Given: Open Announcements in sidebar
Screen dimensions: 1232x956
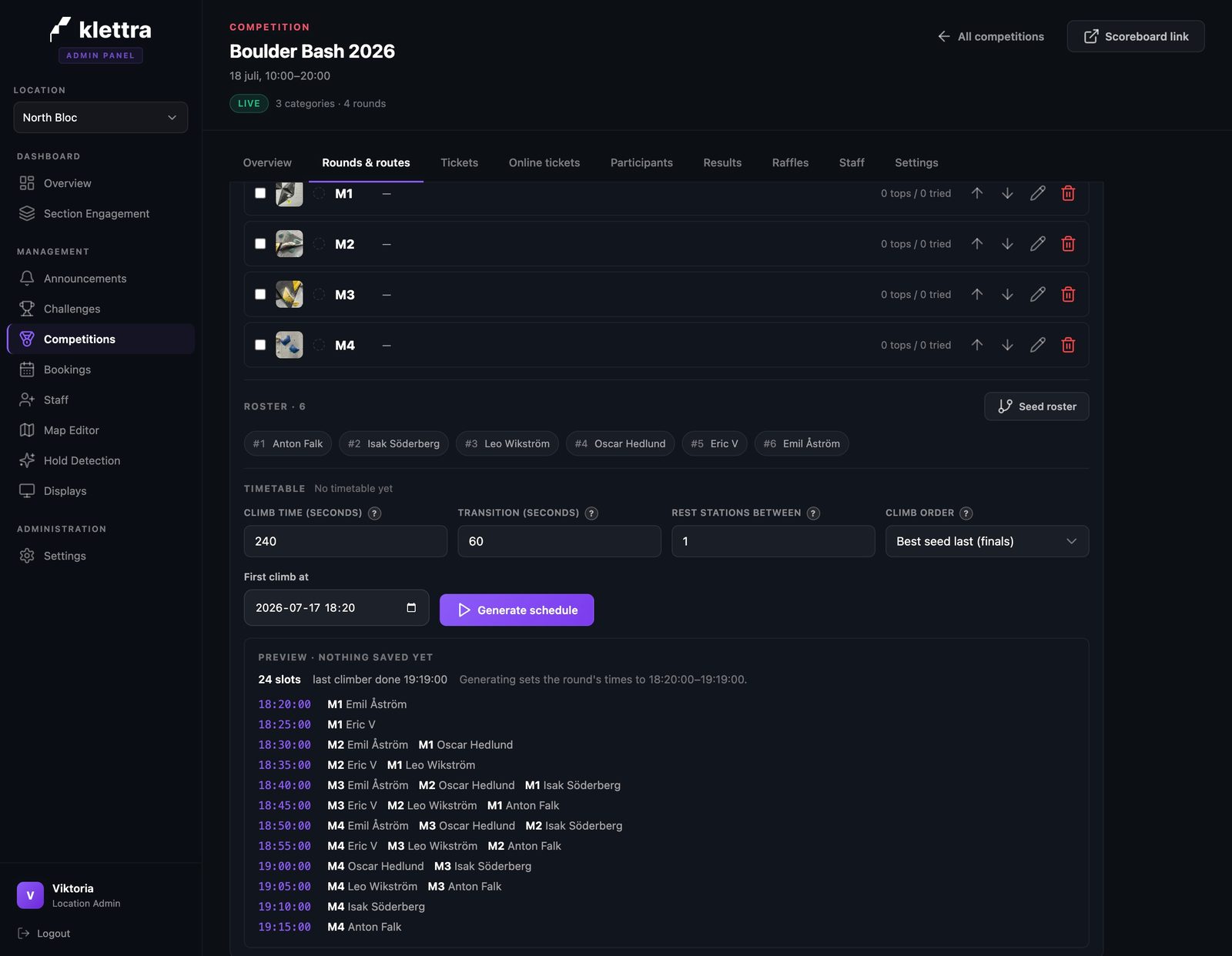Looking at the screenshot, I should coord(101,279).
